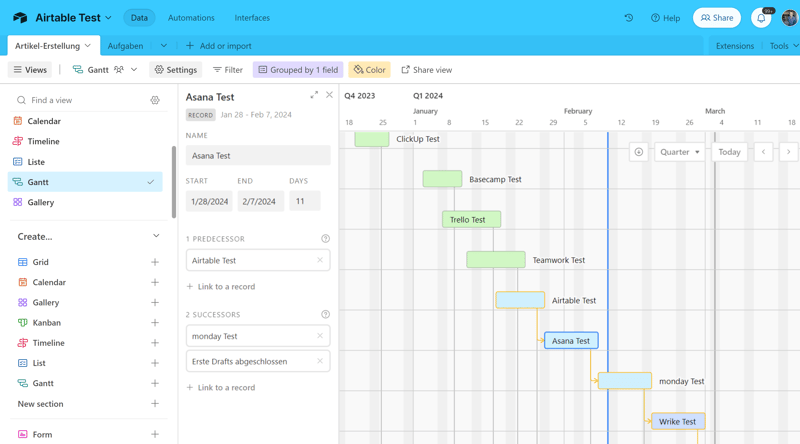The image size is (800, 444).
Task: Open the Artikel-Erstellung table dropdown
Action: click(x=88, y=46)
